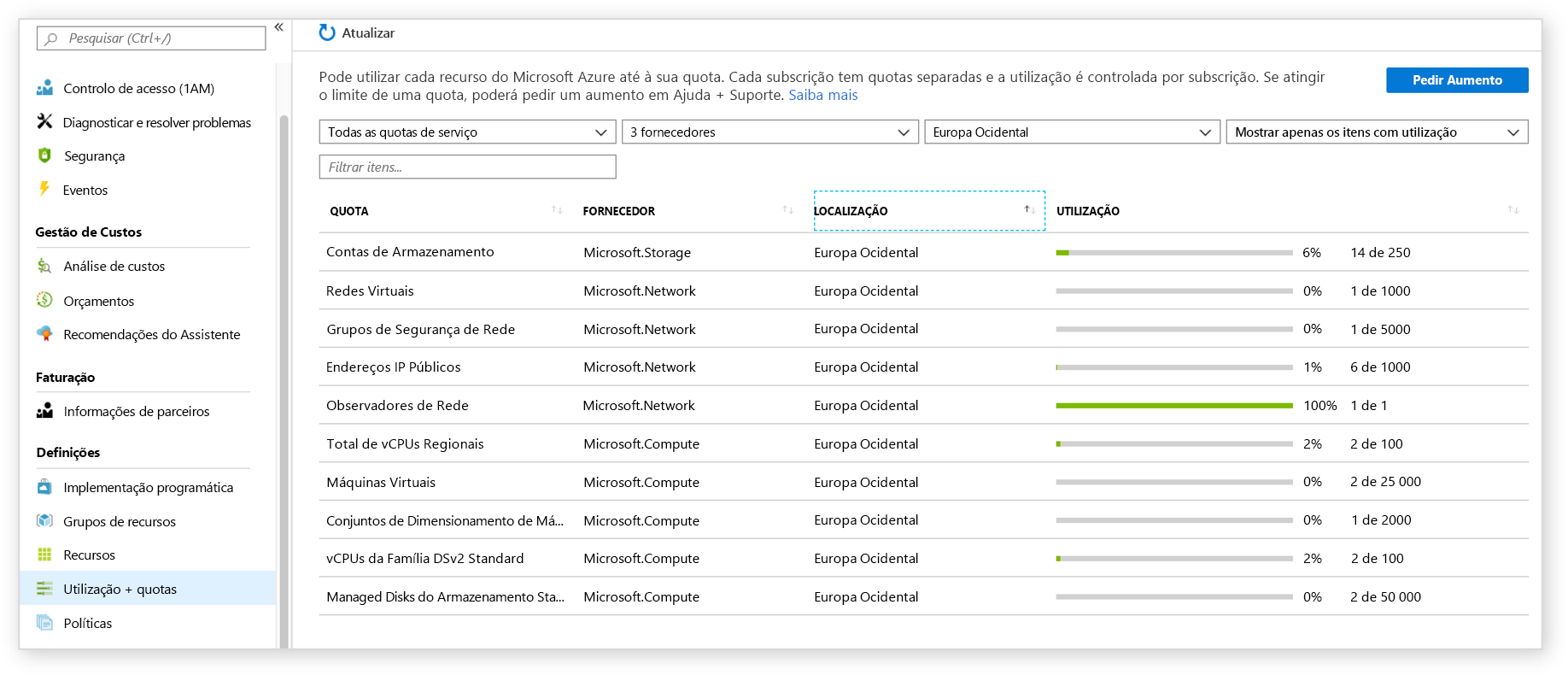Select Segurança in the sidebar
The height and width of the screenshot is (675, 1568).
tap(94, 156)
